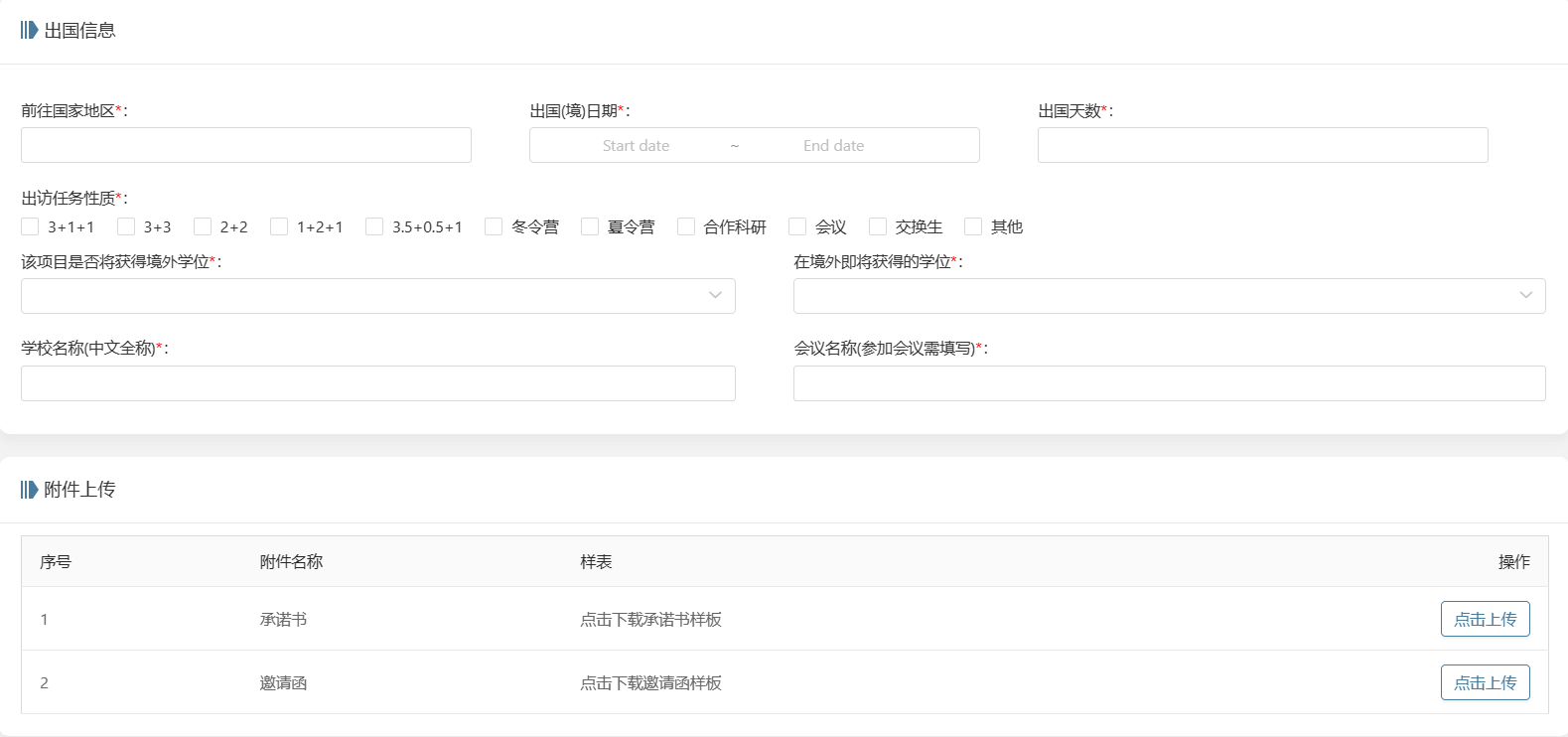Click upload button for 承诺书
This screenshot has height=737, width=1568.
coord(1485,619)
